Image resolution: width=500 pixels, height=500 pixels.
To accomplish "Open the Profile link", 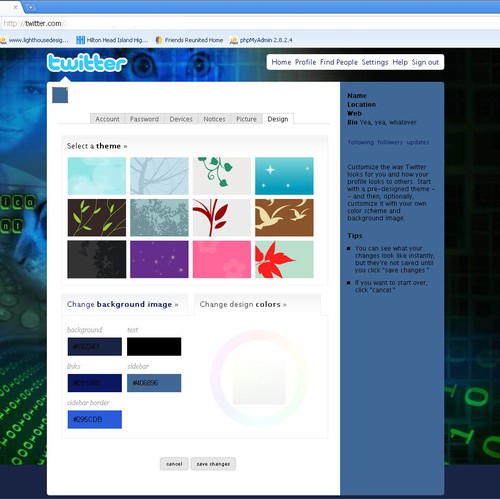I will coord(305,62).
